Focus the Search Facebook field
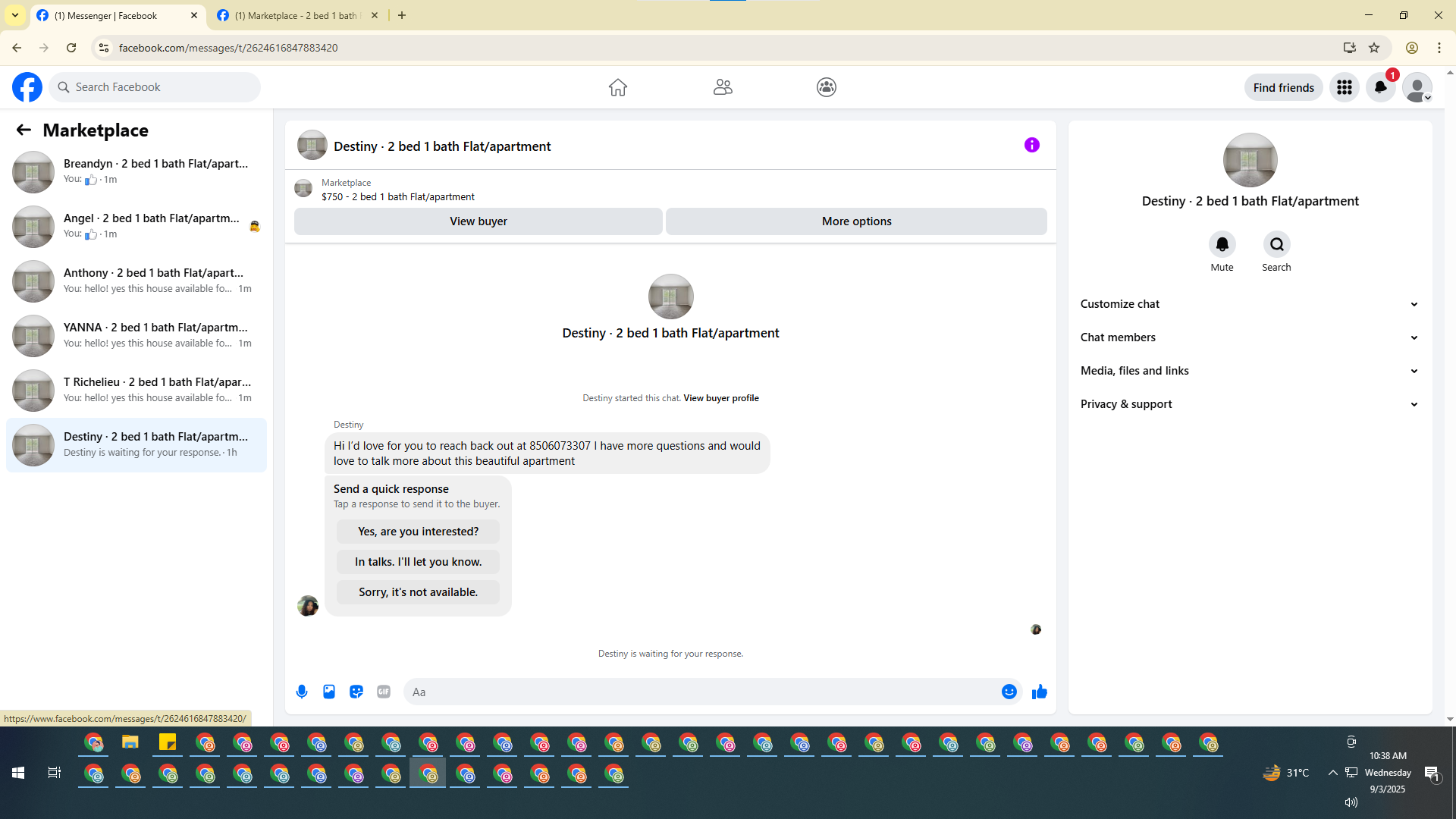Screen dimensions: 1456x819 pos(155,87)
